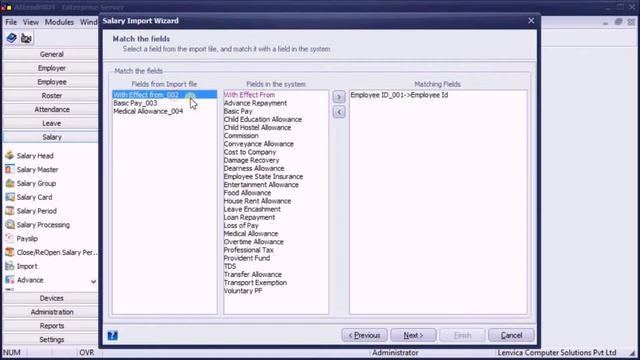Screen dimensions: 640x360
Task: Close the Salary Import Wizard dialog
Action: [531, 20]
